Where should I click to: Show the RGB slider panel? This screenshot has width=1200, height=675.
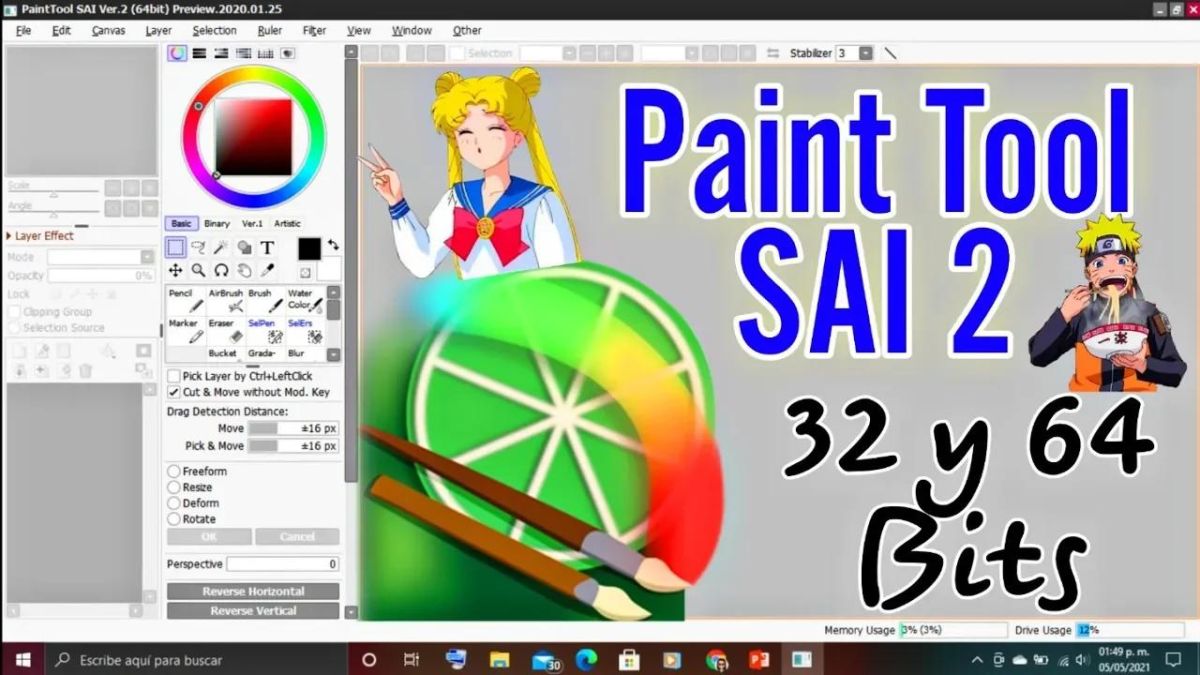(x=199, y=53)
